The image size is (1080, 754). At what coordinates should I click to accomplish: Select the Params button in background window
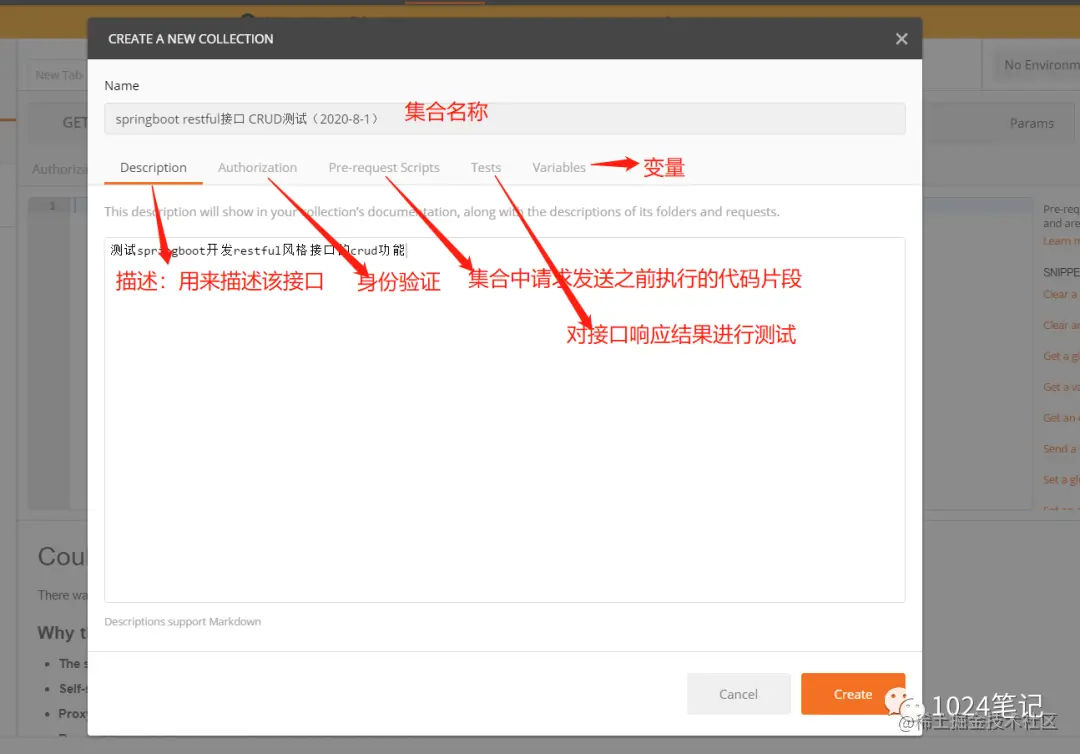tap(1031, 123)
